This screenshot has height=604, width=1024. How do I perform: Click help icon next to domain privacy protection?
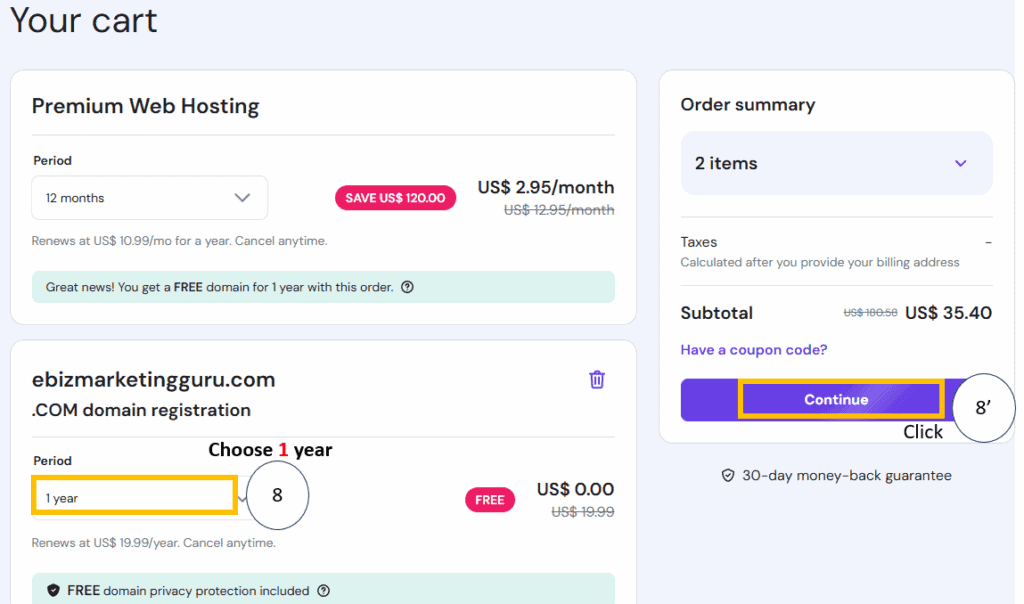pyautogui.click(x=323, y=590)
